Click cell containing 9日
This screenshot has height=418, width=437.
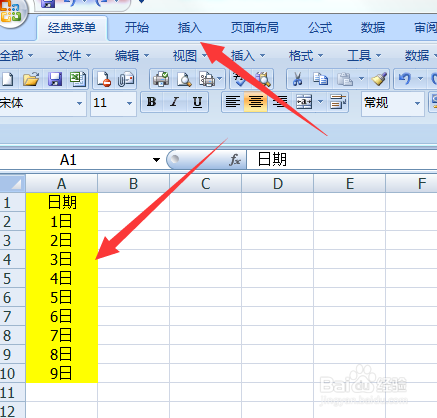click(62, 373)
